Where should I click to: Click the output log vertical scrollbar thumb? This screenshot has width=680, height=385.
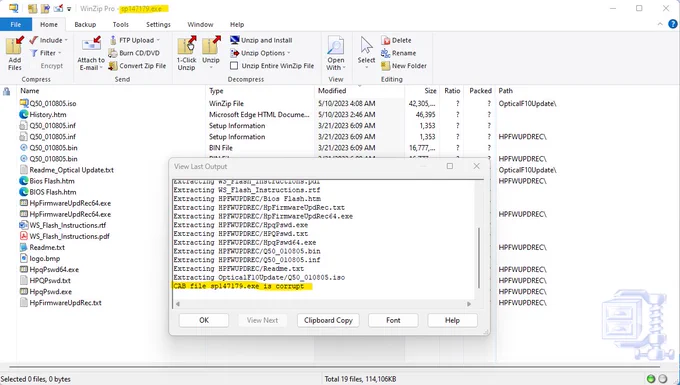pyautogui.click(x=479, y=258)
